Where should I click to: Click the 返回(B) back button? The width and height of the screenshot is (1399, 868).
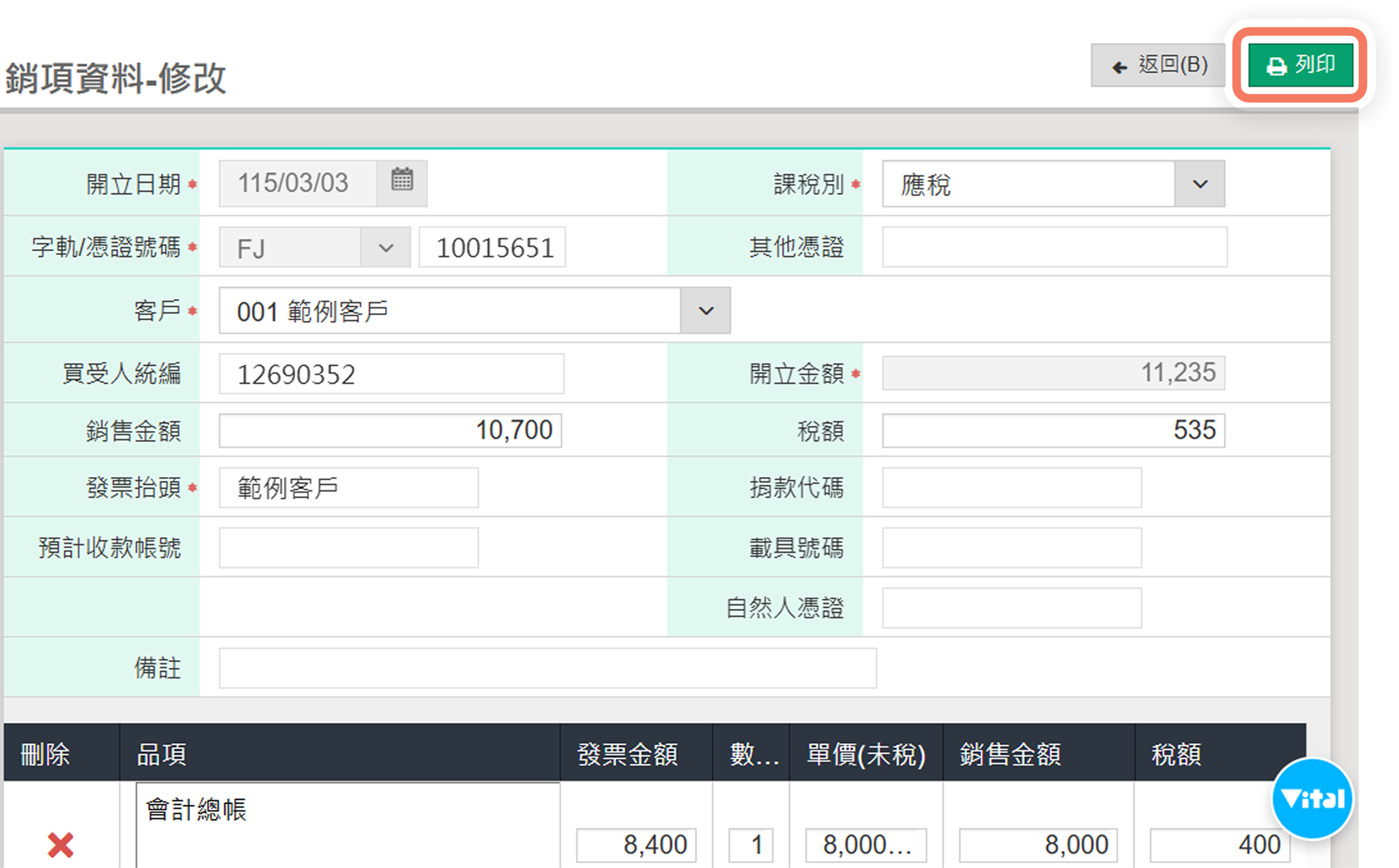1160,65
